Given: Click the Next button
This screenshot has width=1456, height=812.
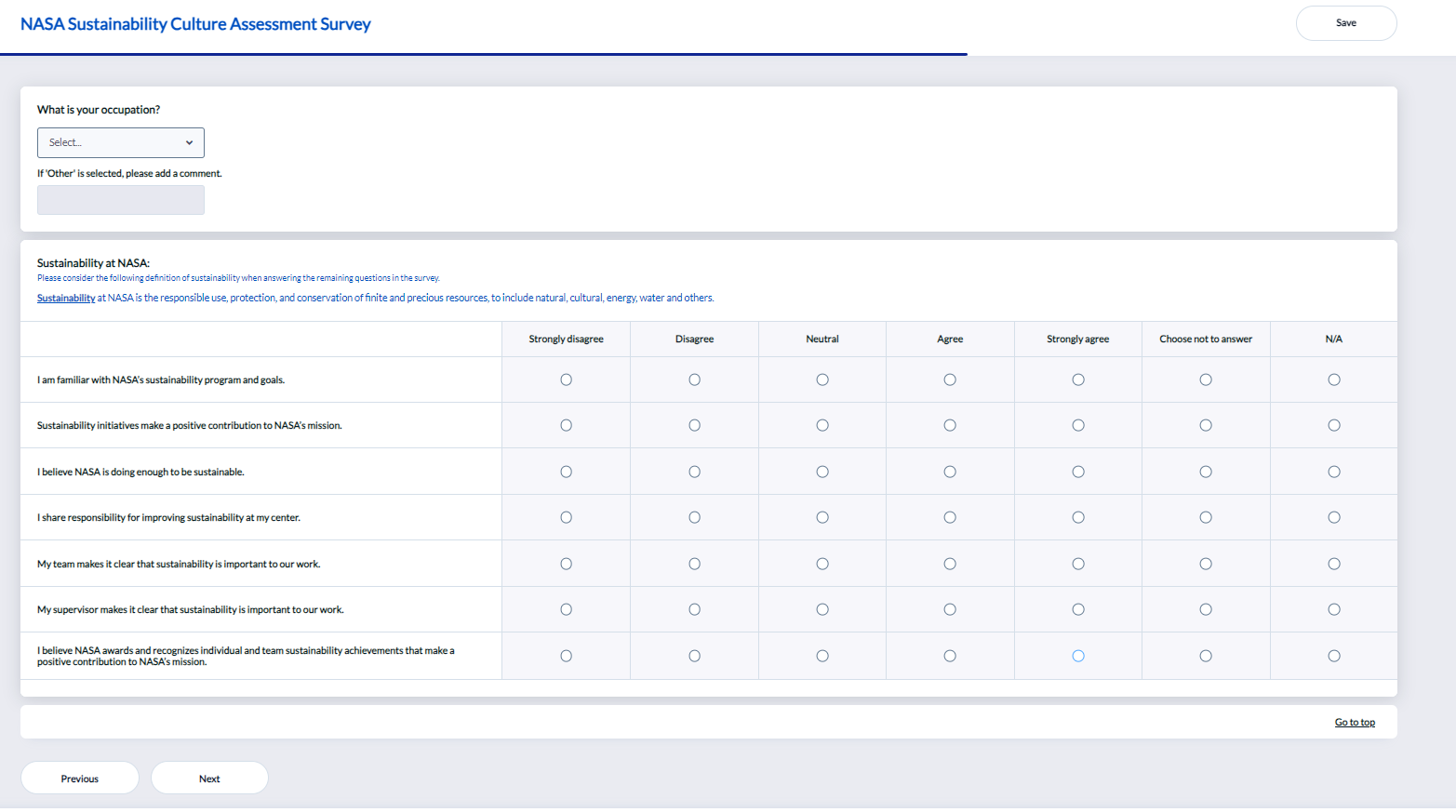Looking at the screenshot, I should tap(209, 779).
